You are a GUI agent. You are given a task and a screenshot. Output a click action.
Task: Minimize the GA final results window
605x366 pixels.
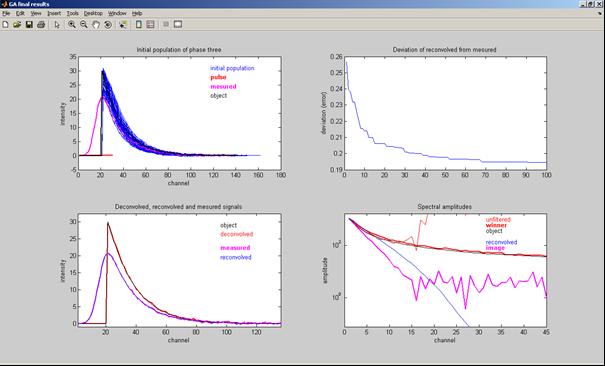(583, 4)
